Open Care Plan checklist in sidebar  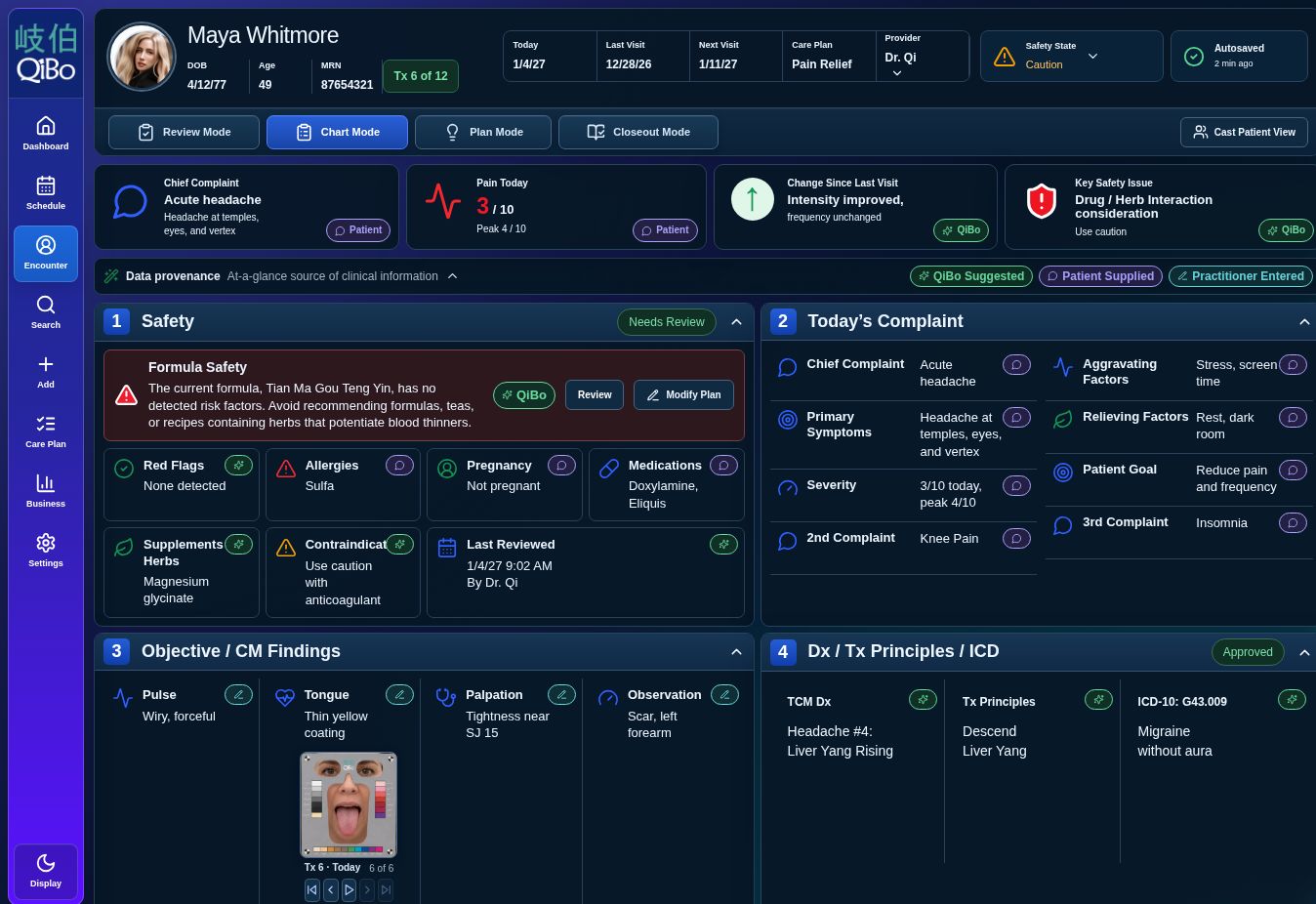[x=46, y=431]
